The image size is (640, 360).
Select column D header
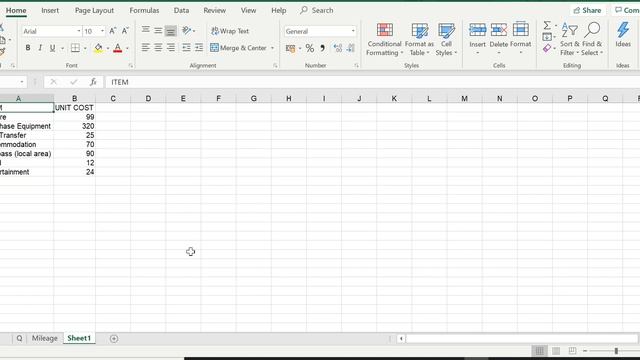coord(148,98)
